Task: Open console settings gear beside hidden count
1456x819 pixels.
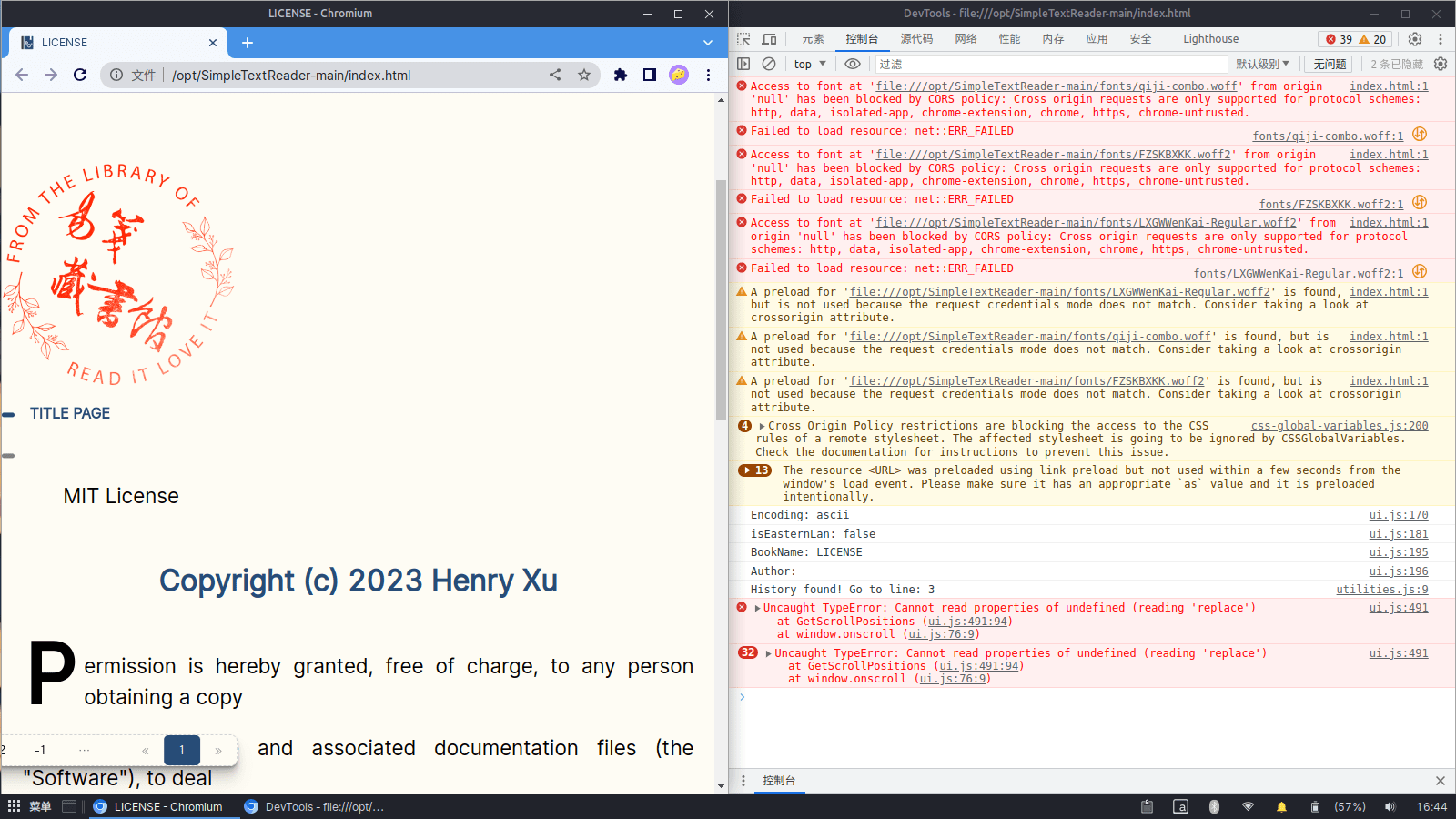Action: click(x=1440, y=64)
